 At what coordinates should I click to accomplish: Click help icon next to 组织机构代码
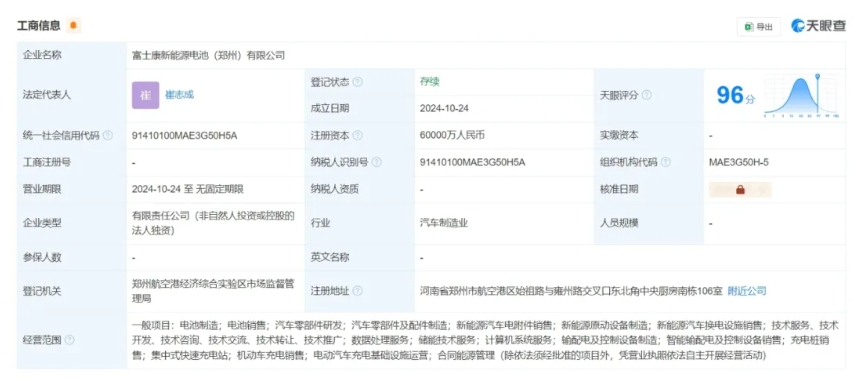click(666, 162)
